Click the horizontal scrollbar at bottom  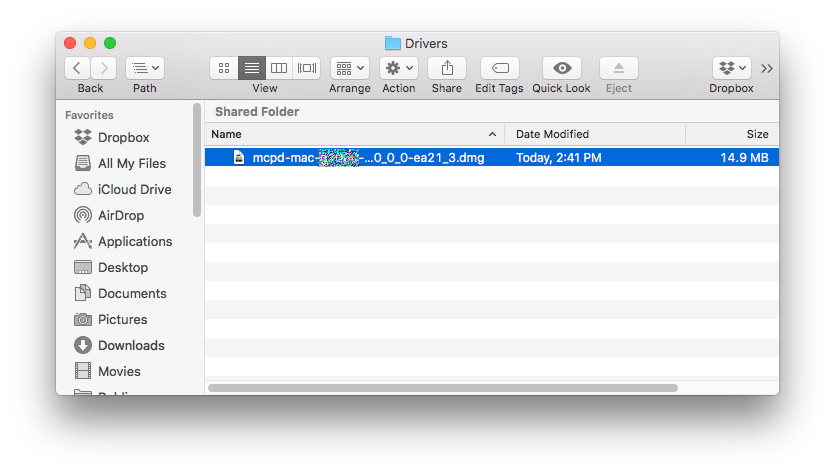443,388
